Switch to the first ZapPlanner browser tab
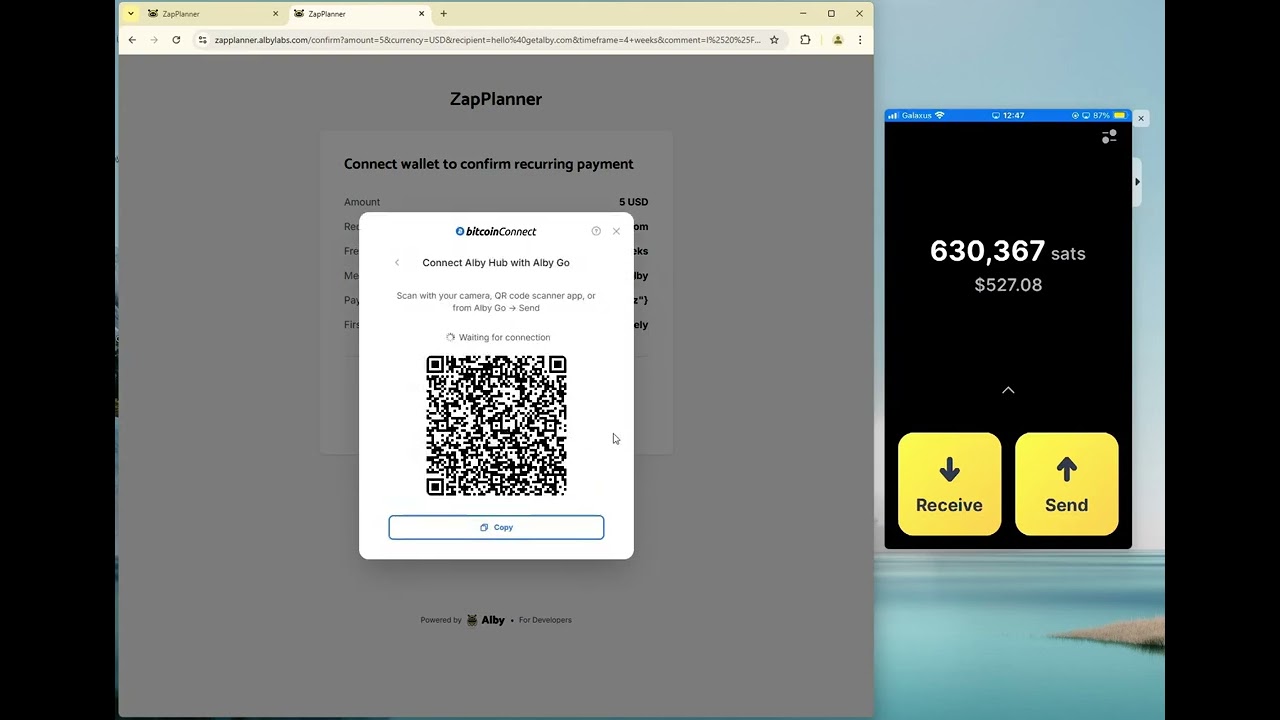Screen dimensions: 1280x720 [x=212, y=14]
